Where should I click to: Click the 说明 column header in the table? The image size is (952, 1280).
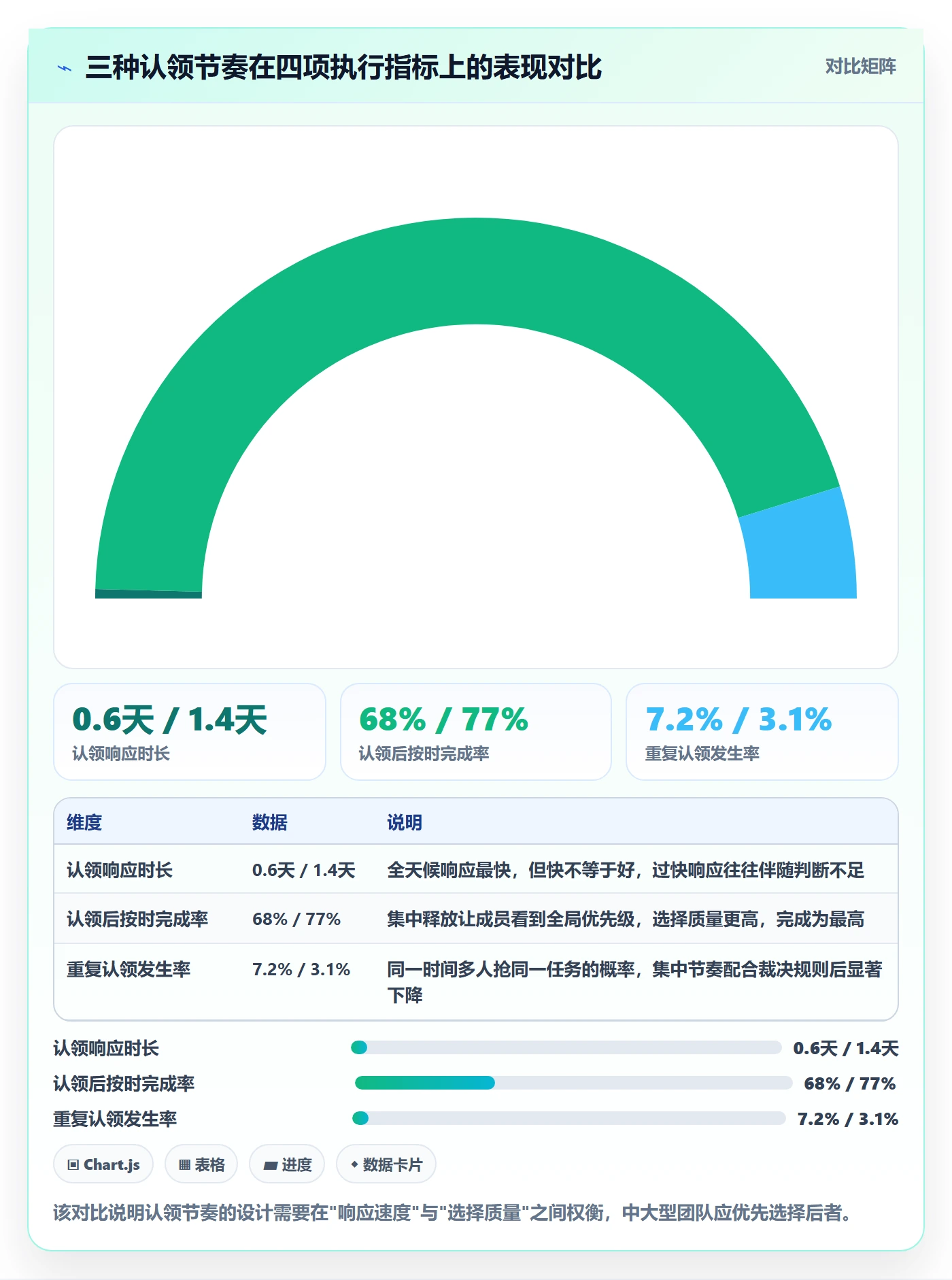[x=405, y=822]
